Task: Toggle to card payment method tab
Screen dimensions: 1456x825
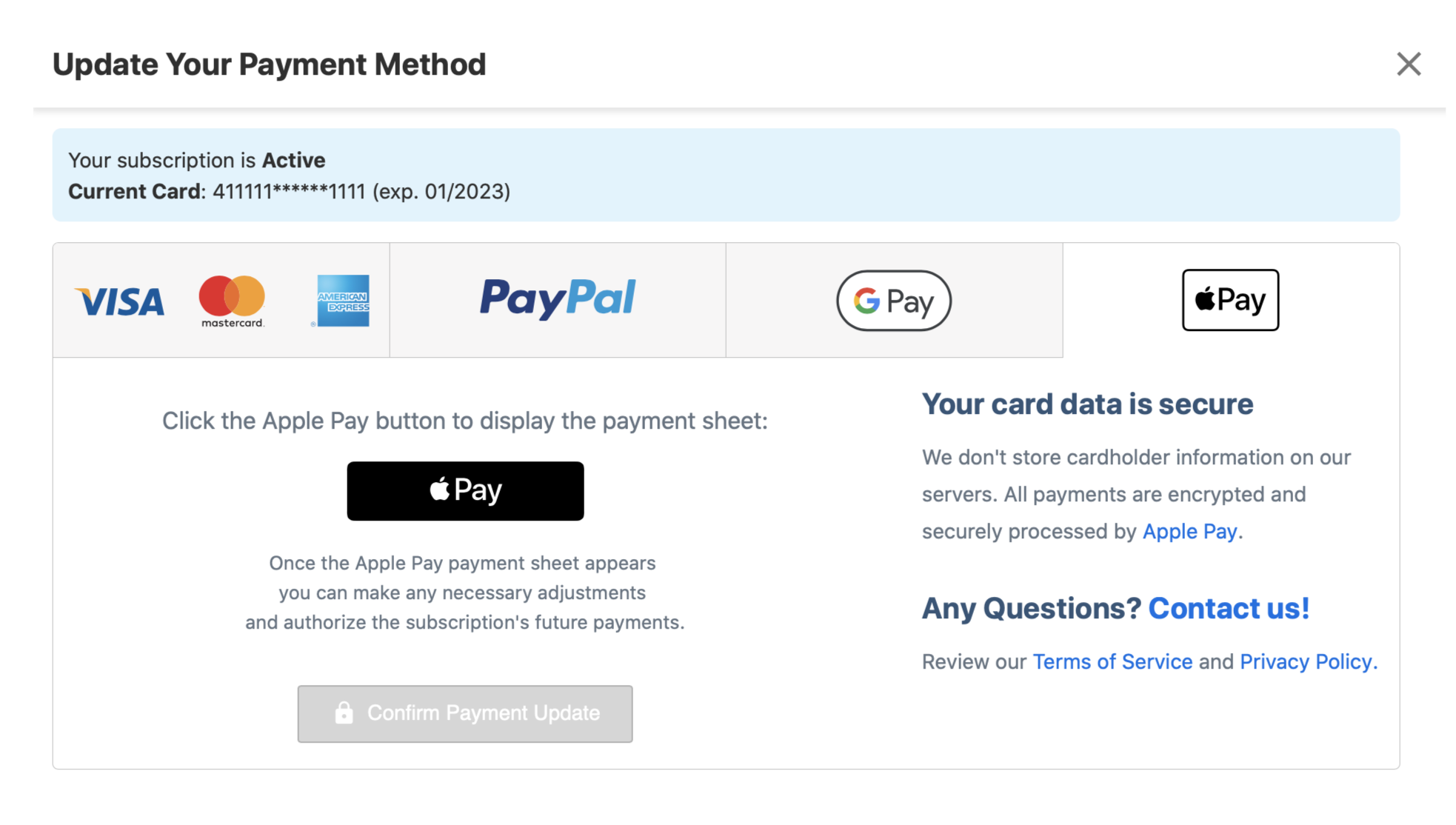Action: [x=221, y=299]
